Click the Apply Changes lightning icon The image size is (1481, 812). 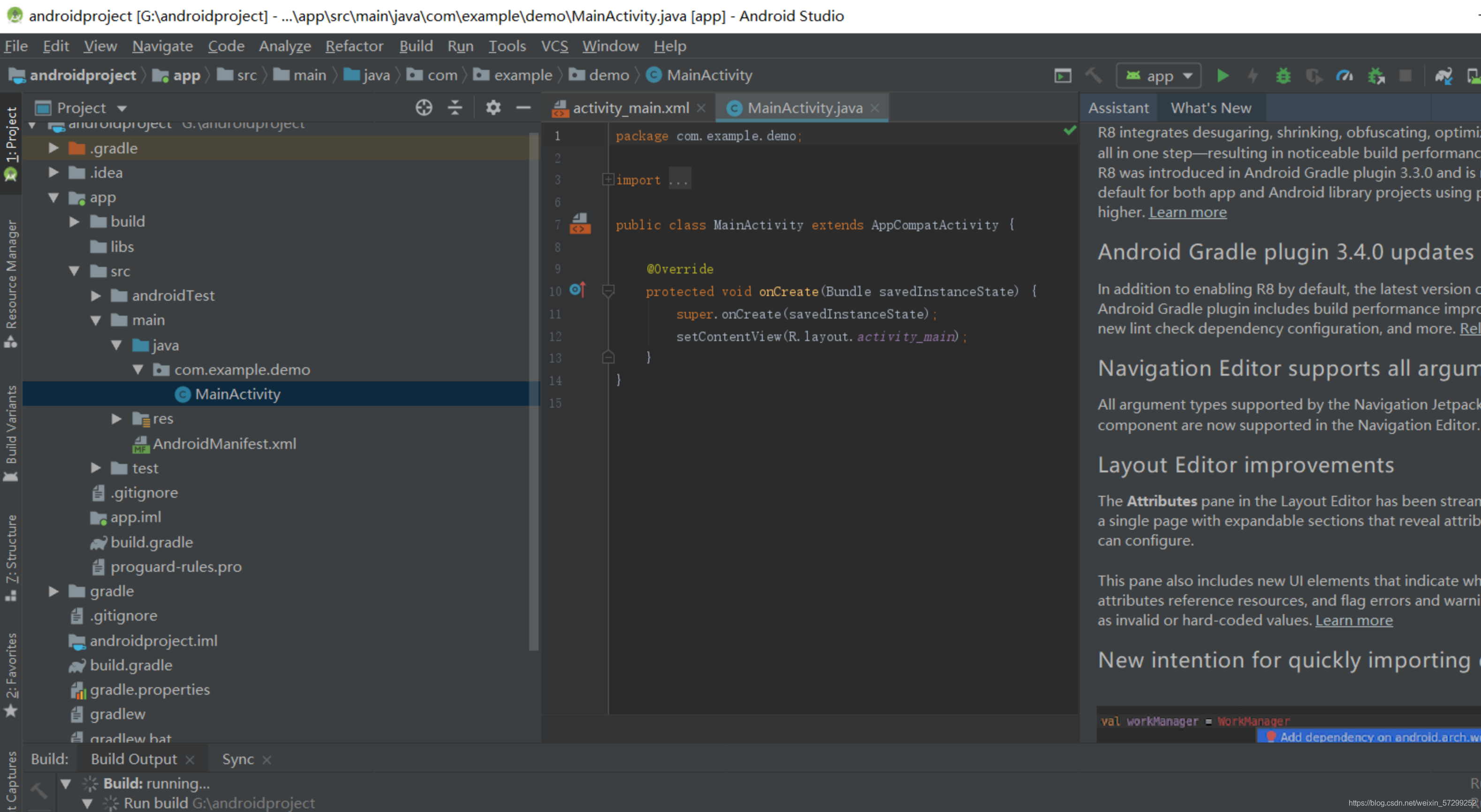coord(1253,76)
